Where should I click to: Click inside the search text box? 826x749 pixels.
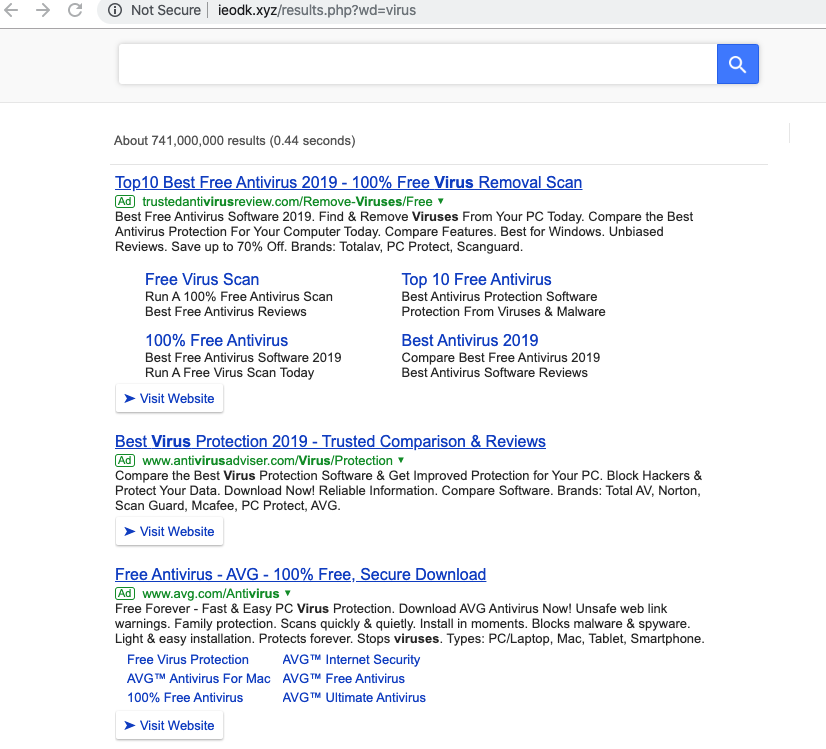pos(416,65)
